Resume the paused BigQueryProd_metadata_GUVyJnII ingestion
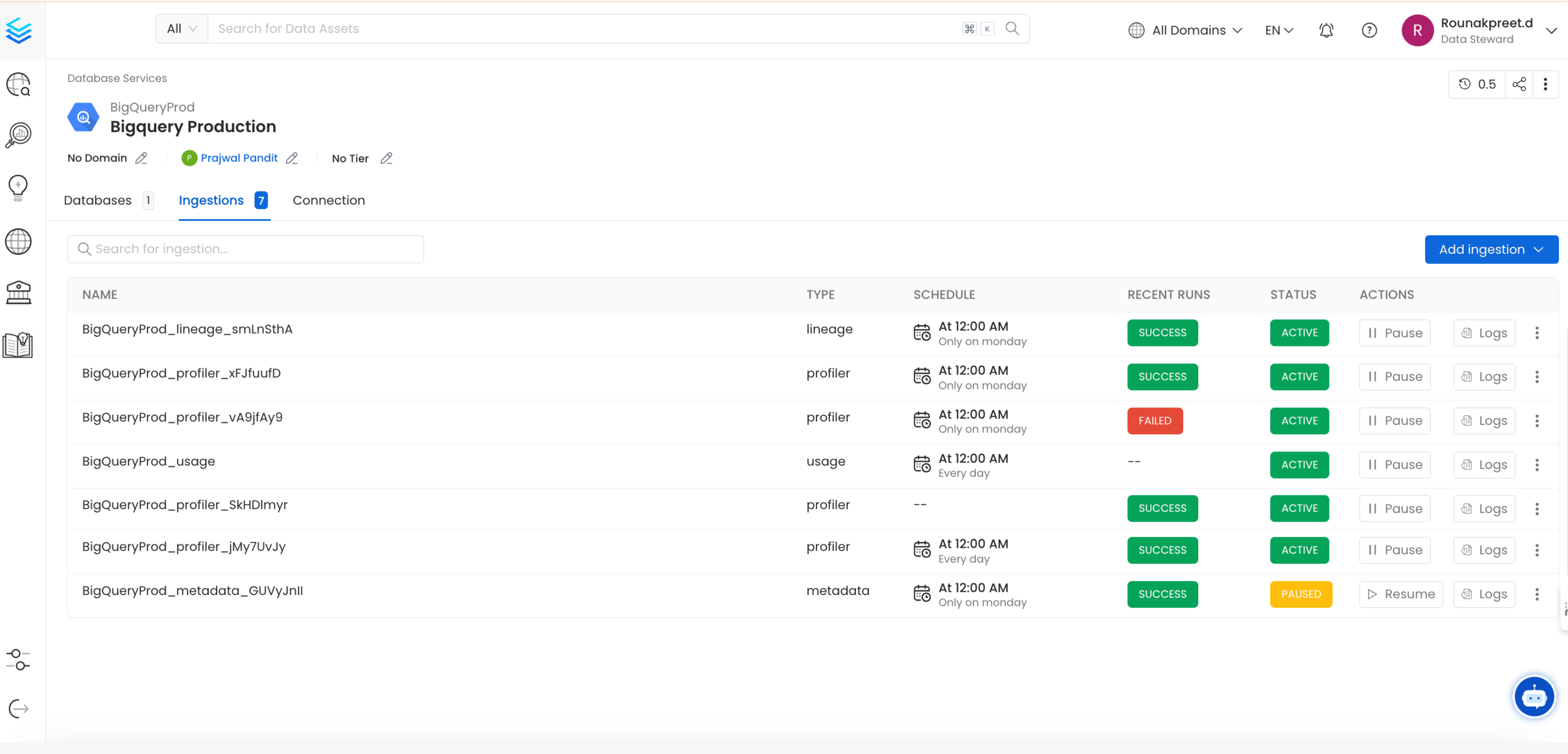Screen dimensions: 1568x754 click(1400, 594)
